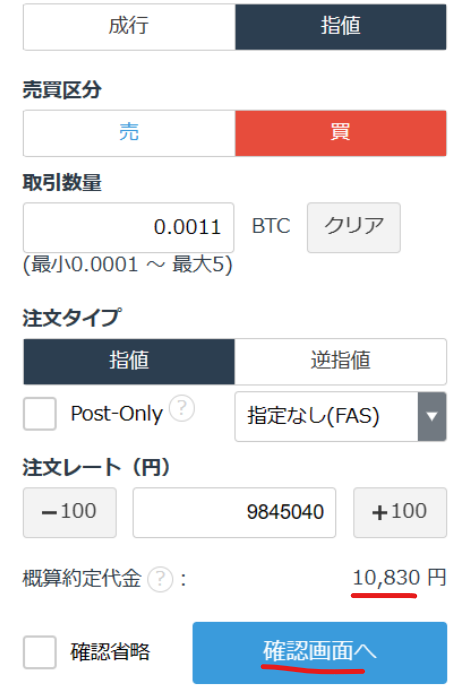The height and width of the screenshot is (698, 472).
Task: Increase order rate with +100 button
Action: click(x=400, y=512)
